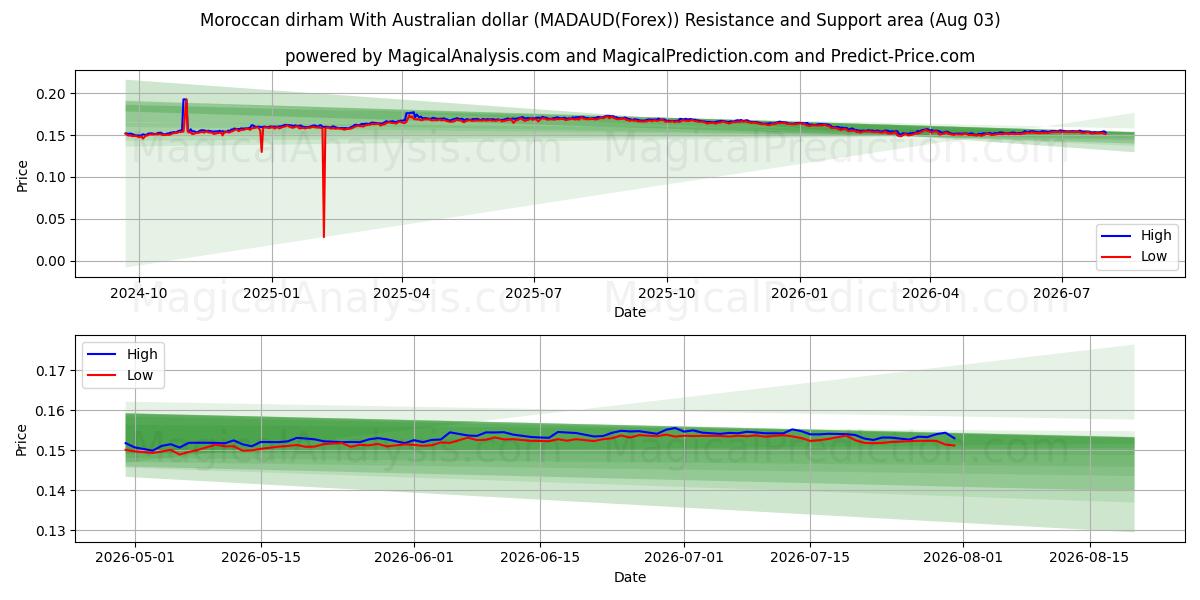Click the 2026-05-15 date tick label
This screenshot has width=1200, height=600.
coord(261,559)
